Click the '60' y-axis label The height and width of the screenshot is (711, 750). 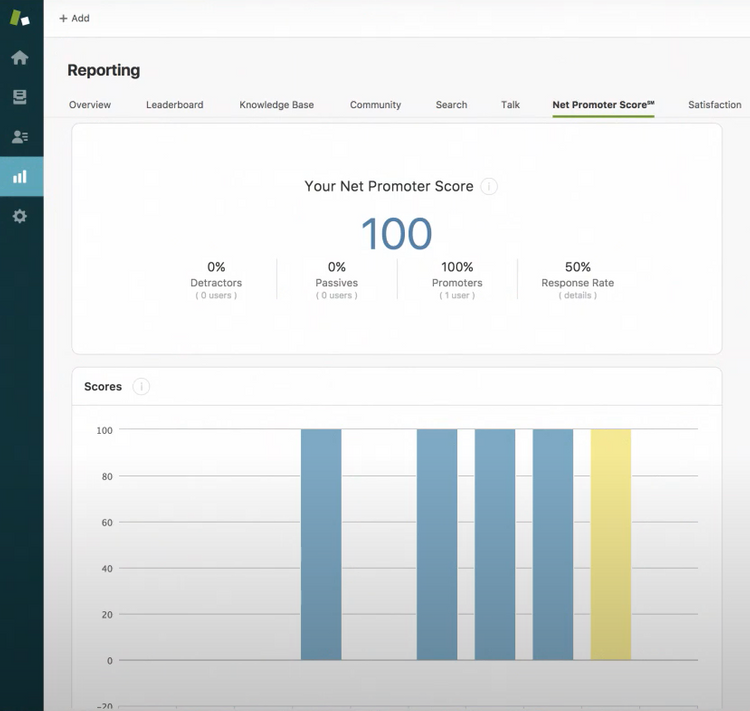[107, 522]
